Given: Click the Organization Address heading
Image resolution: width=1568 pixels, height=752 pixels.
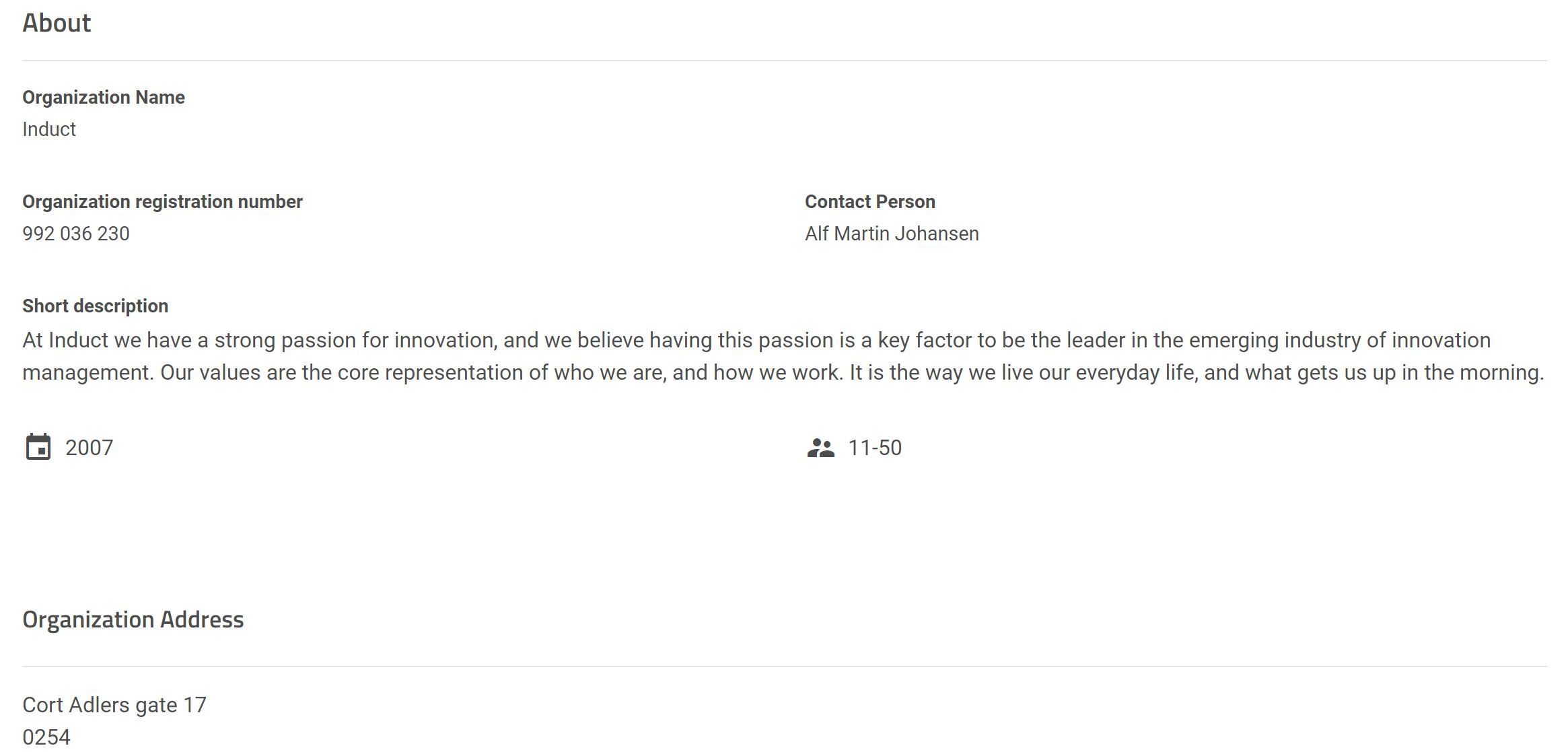Looking at the screenshot, I should [x=133, y=619].
